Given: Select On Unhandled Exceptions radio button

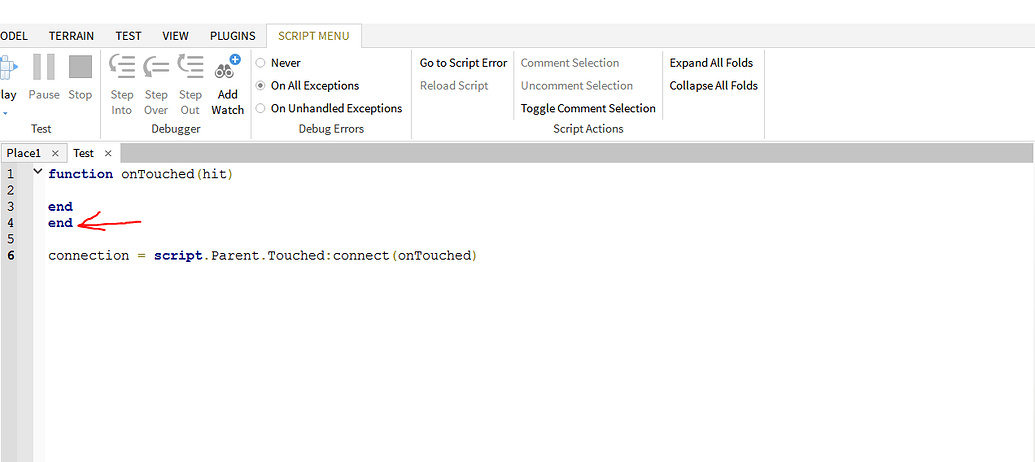Looking at the screenshot, I should click(x=260, y=108).
